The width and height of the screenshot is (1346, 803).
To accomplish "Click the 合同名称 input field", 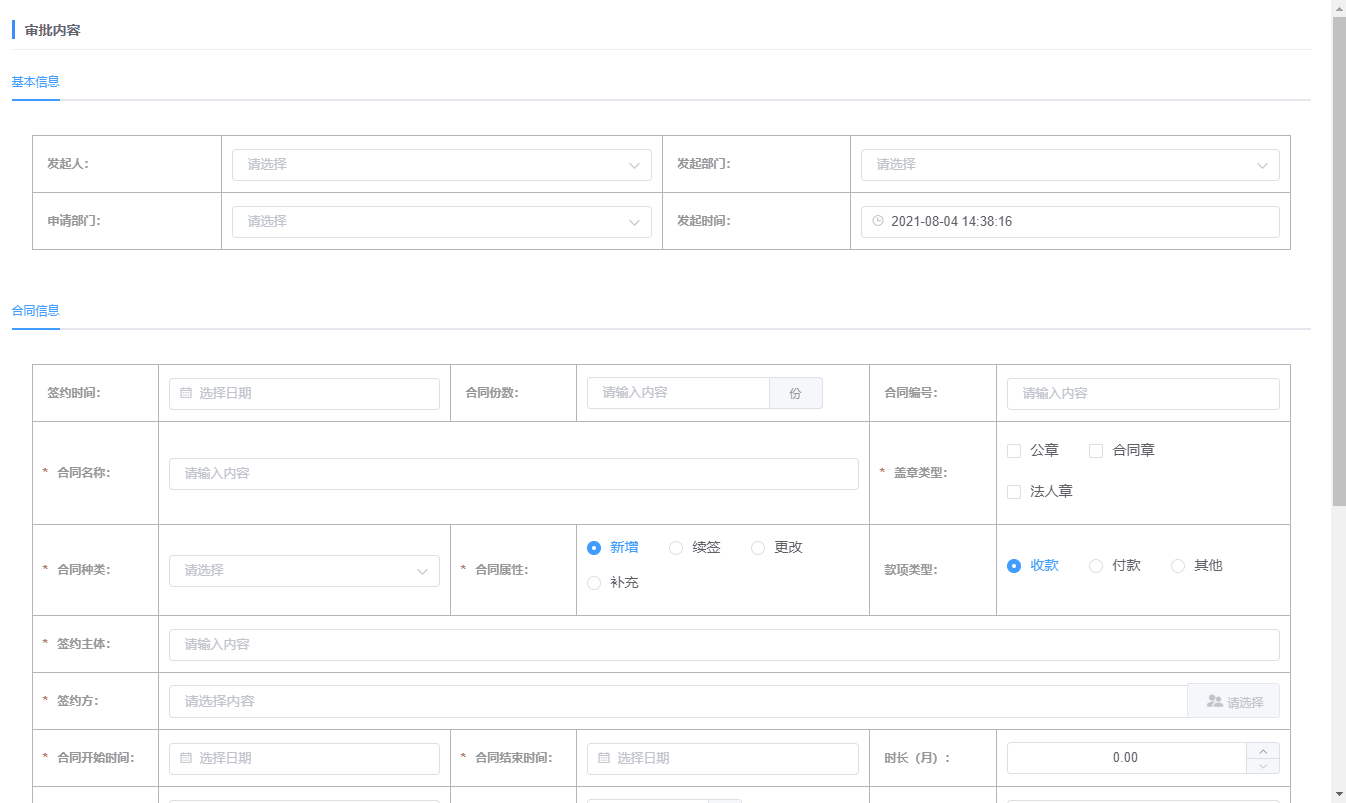I will [514, 474].
